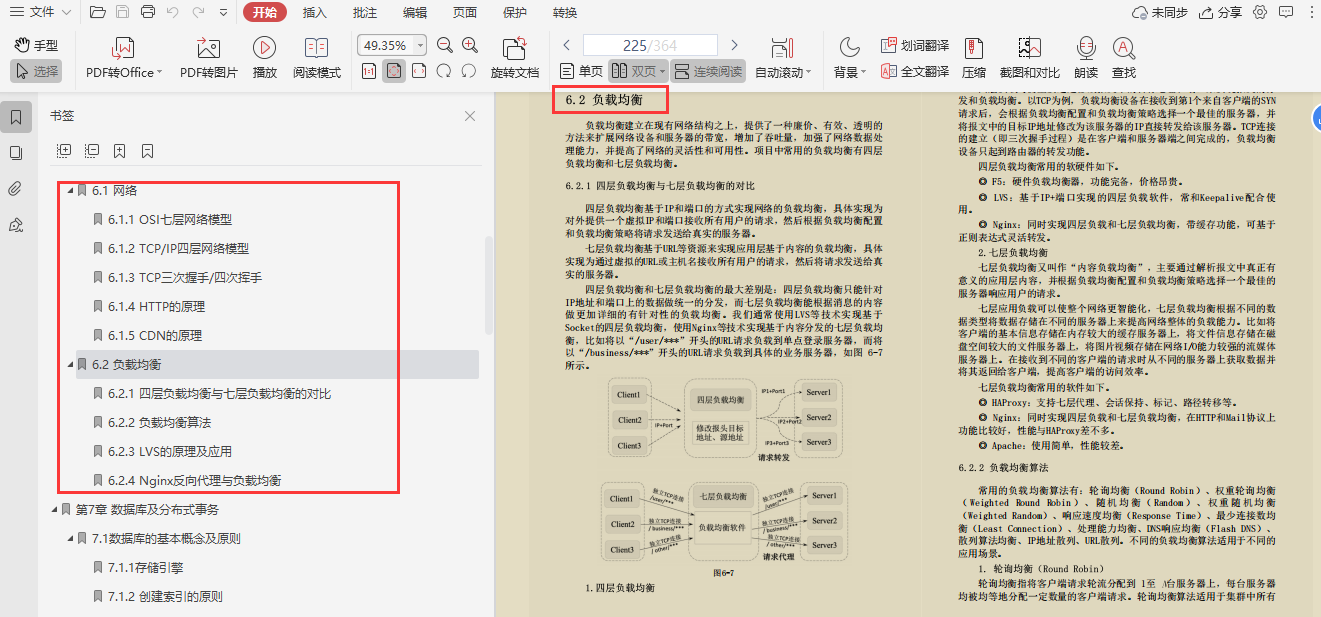Click the 旋转文档 rotate document tool
The width and height of the screenshot is (1321, 617).
[x=515, y=58]
